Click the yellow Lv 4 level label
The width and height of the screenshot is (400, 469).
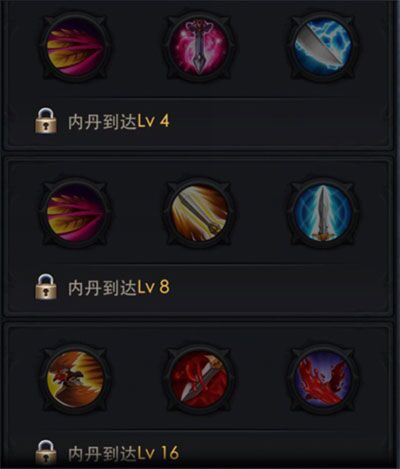coord(154,121)
